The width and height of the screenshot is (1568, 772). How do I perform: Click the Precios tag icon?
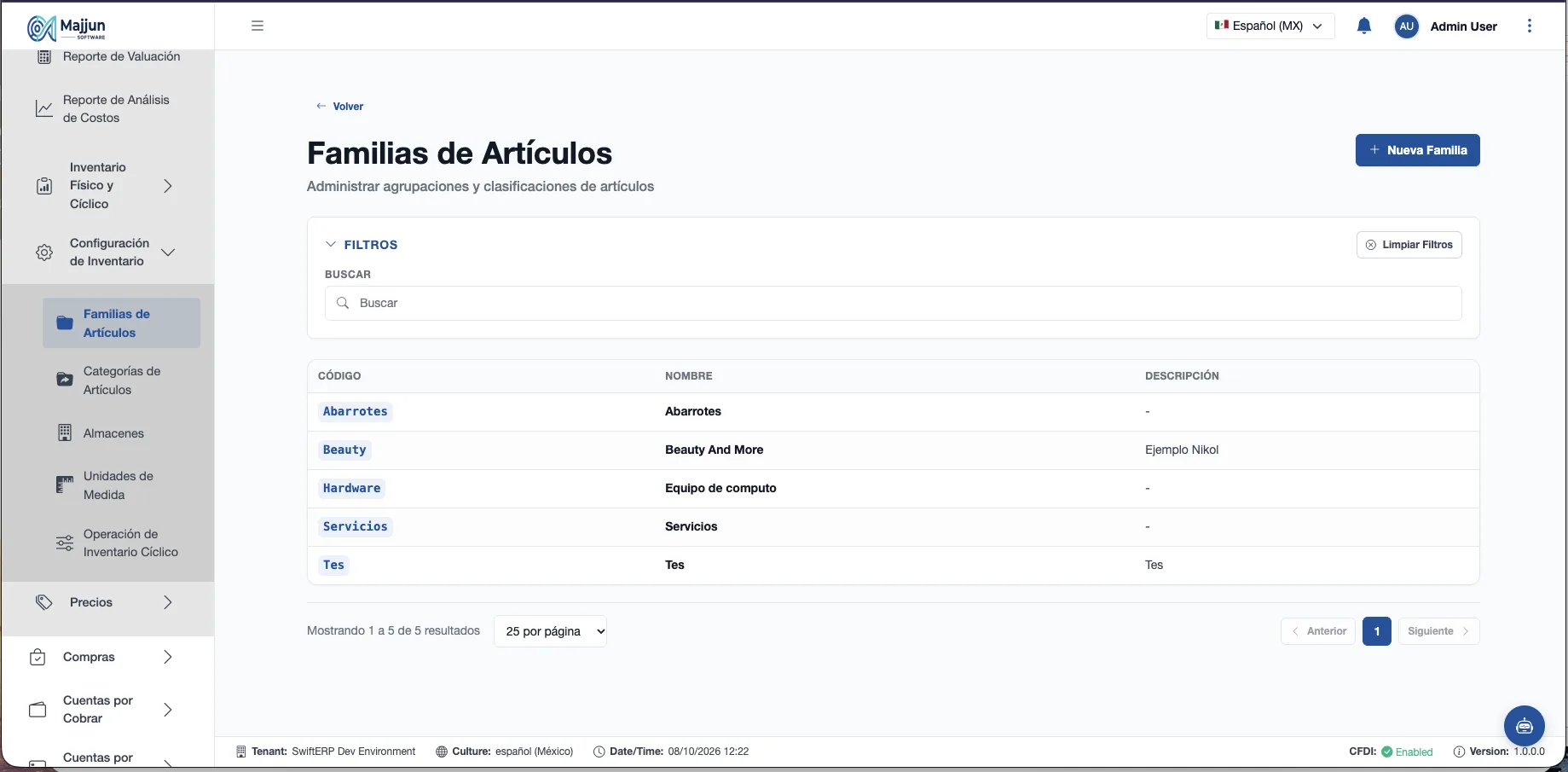tap(44, 602)
